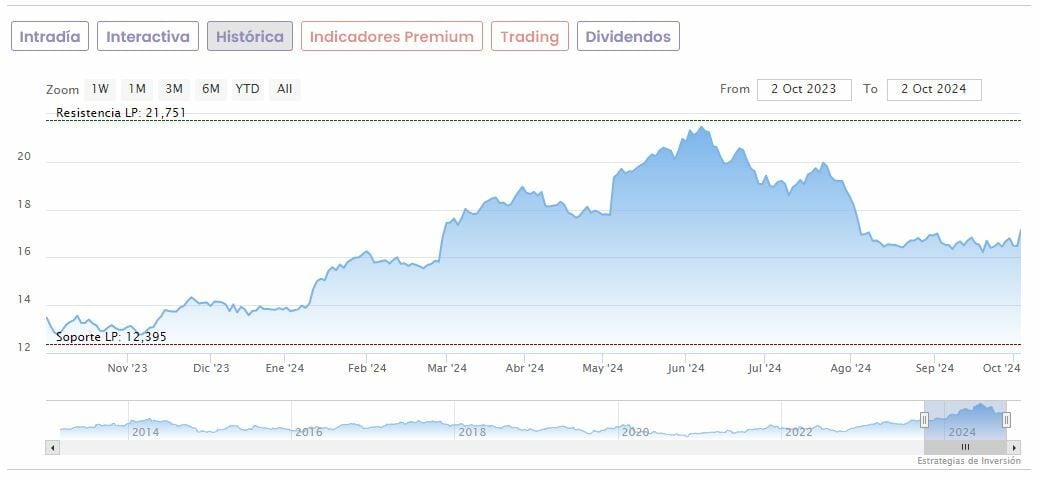The width and height of the screenshot is (1040, 482).
Task: Show All historical data
Action: point(285,89)
